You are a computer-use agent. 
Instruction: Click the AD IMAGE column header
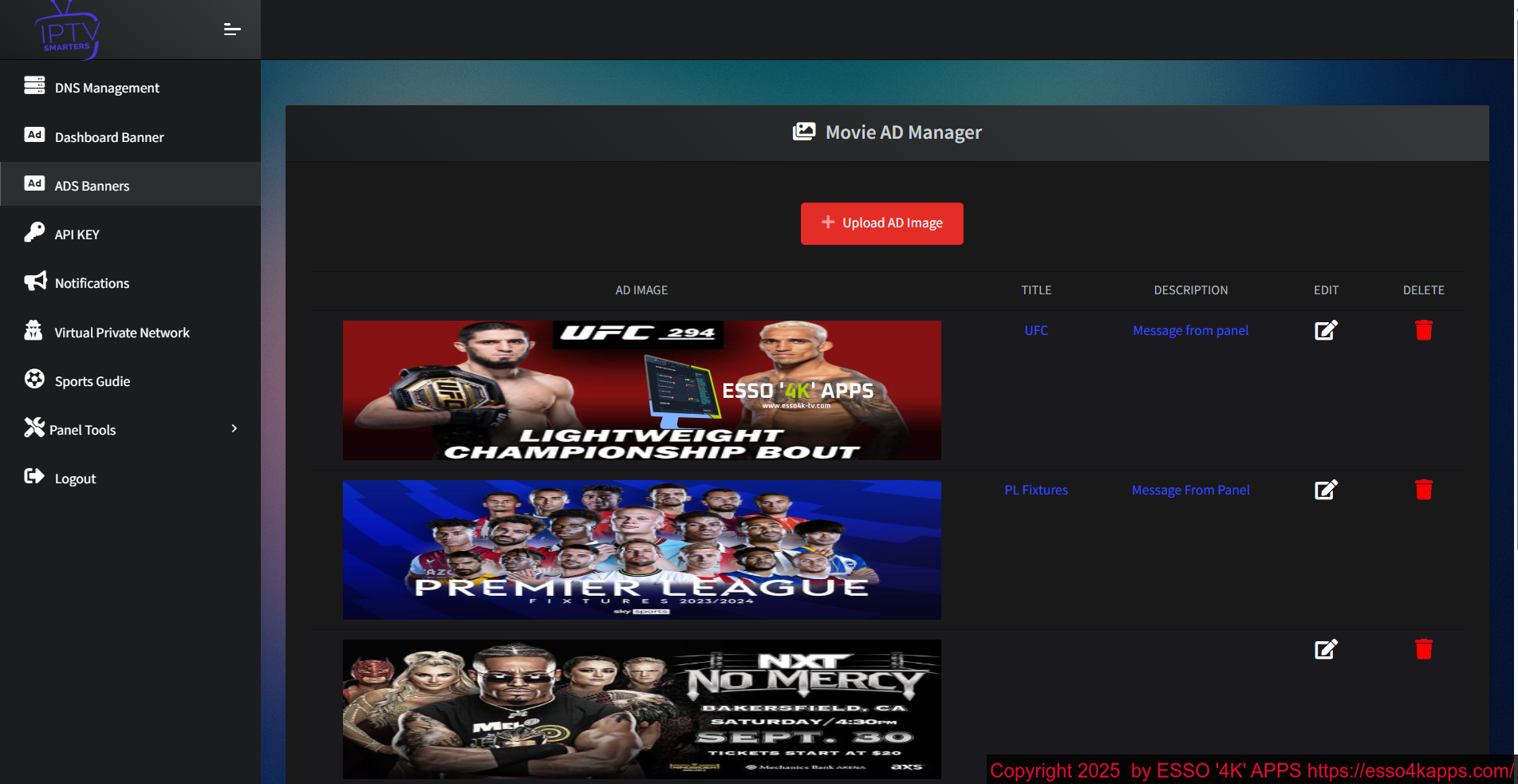[x=641, y=290]
